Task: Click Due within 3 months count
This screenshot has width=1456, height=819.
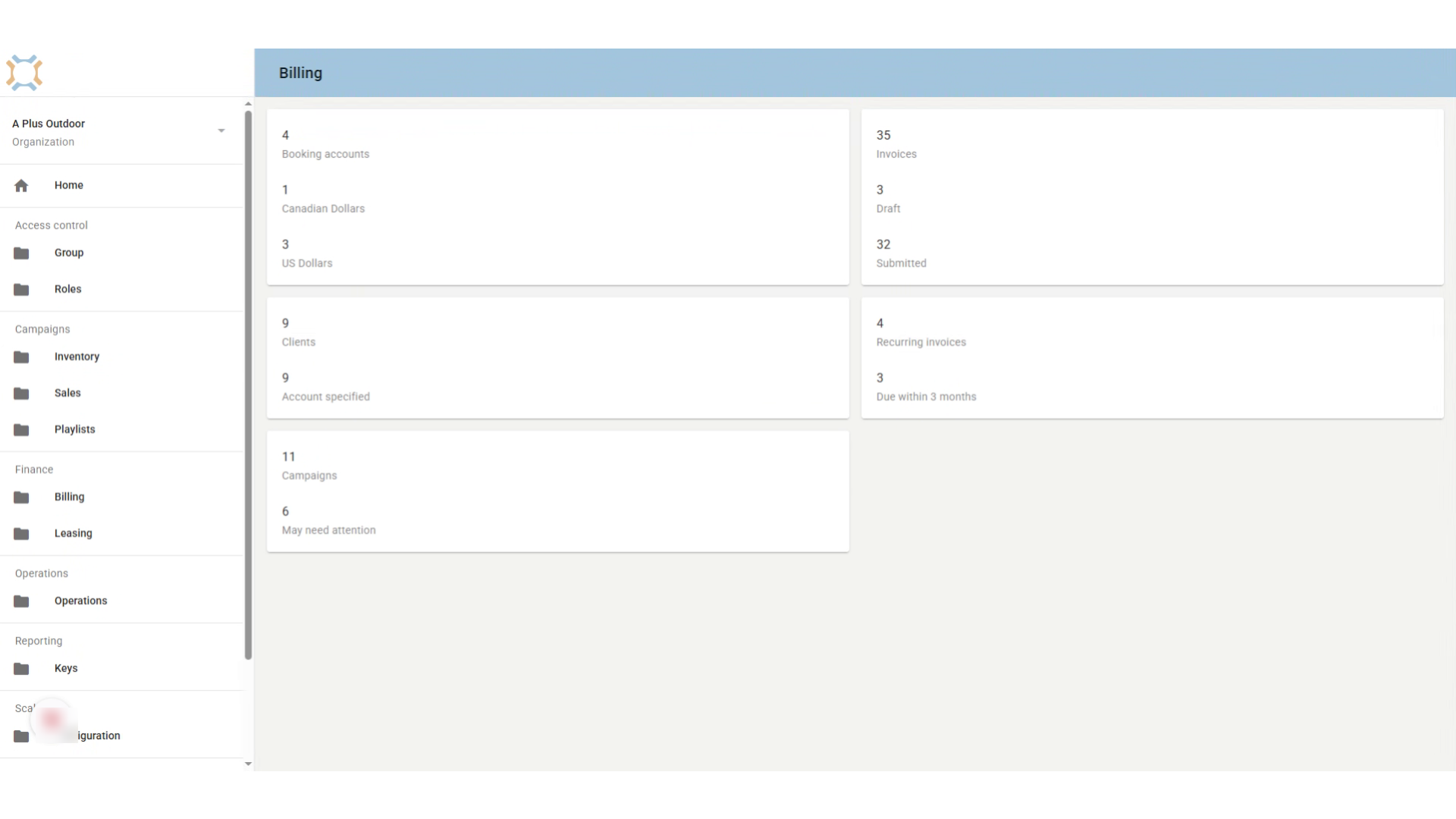Action: [926, 387]
